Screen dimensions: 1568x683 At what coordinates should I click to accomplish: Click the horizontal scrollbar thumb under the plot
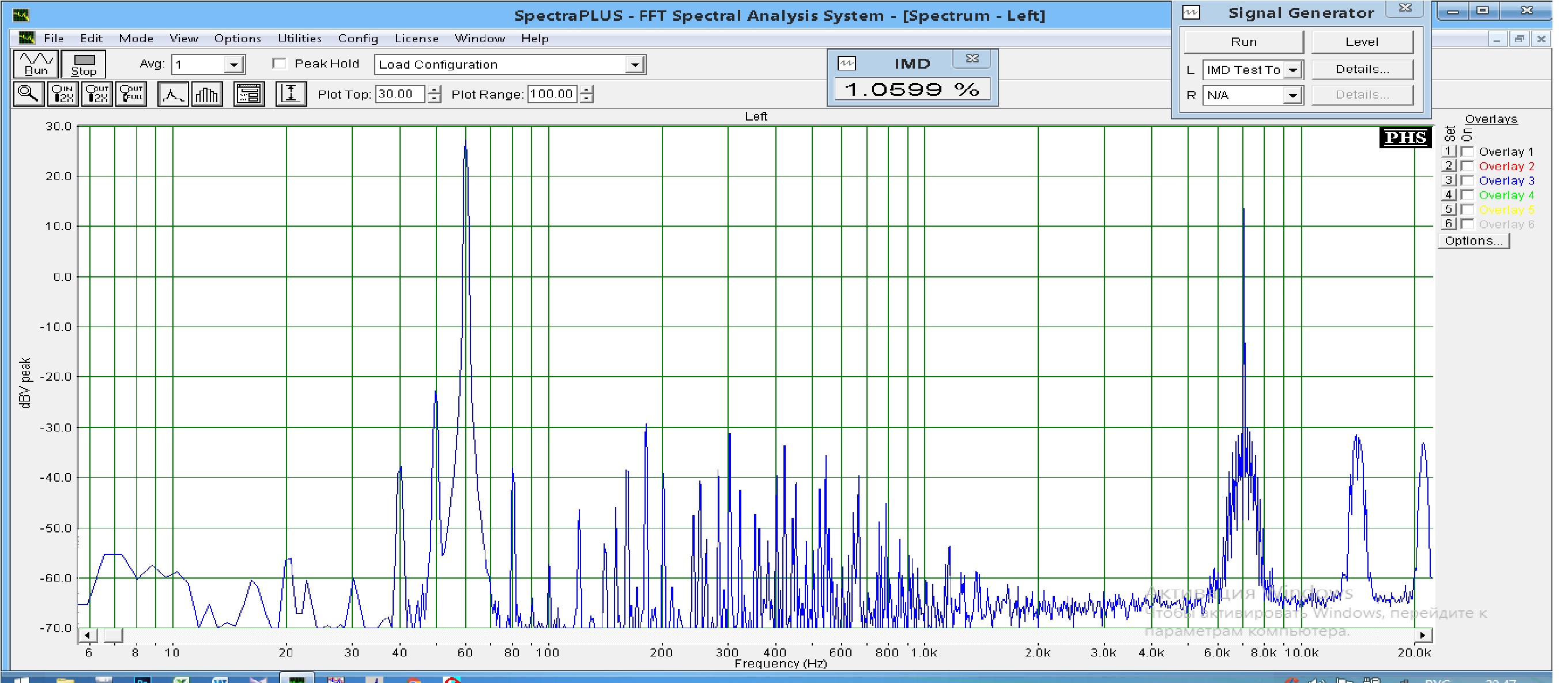112,636
